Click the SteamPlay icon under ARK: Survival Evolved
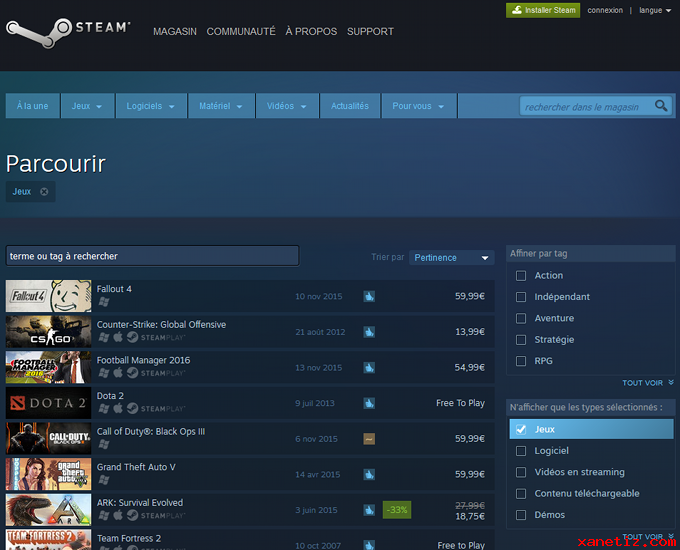 pos(132,515)
